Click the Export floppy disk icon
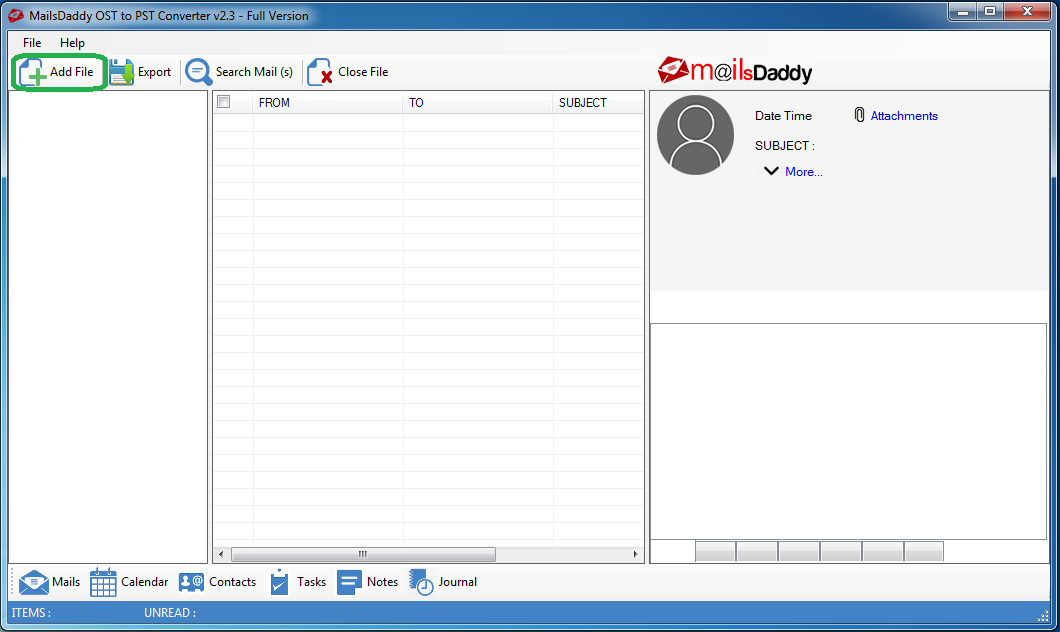Screen dimensions: 1060x632 click(122, 72)
